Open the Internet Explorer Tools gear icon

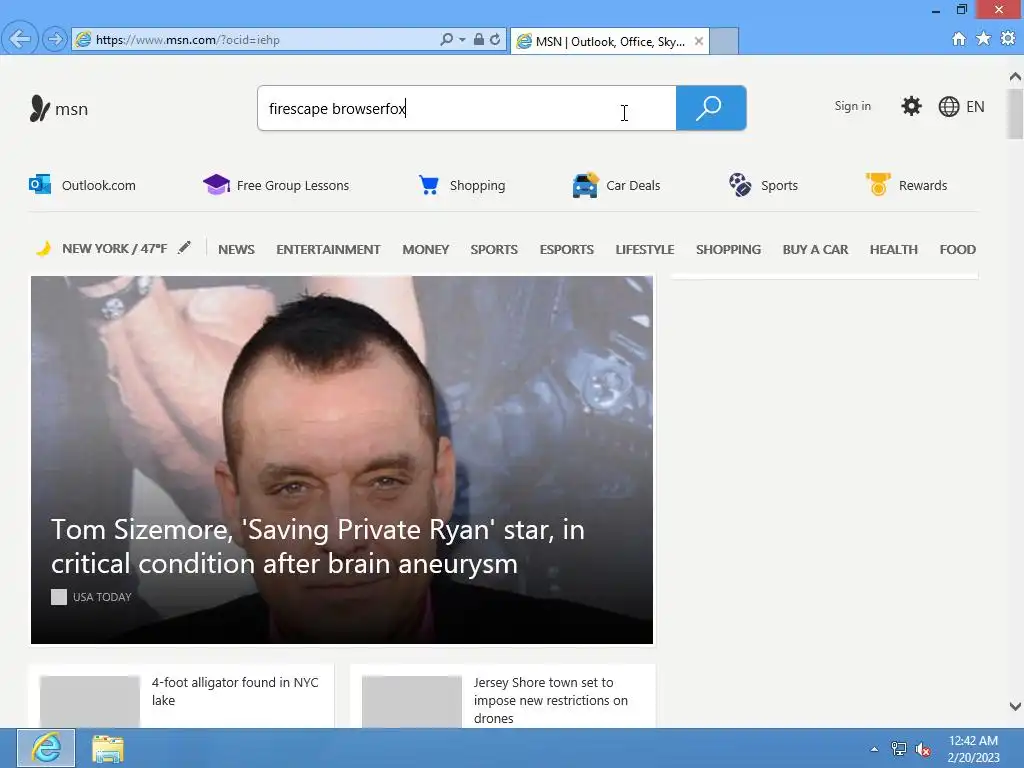point(1008,39)
